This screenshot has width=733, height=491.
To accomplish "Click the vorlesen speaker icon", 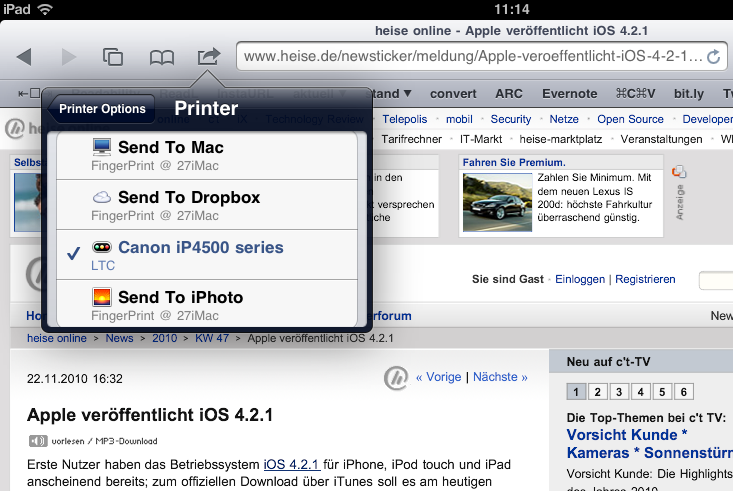I will 38,440.
